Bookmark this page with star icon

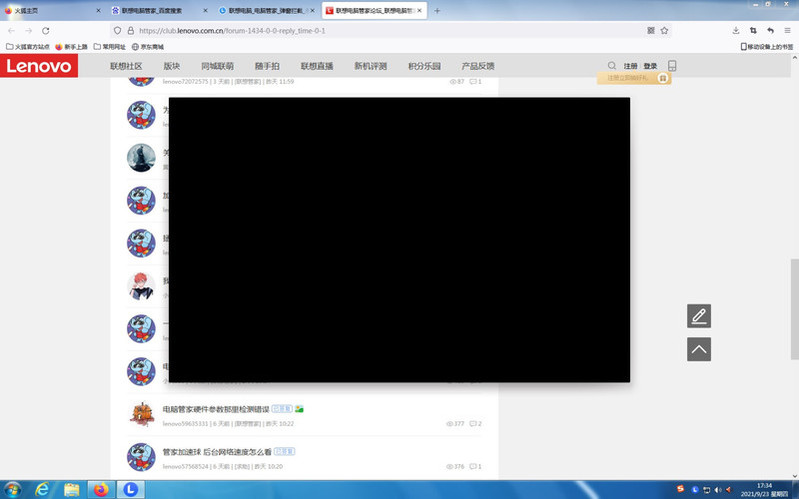pyautogui.click(x=664, y=31)
